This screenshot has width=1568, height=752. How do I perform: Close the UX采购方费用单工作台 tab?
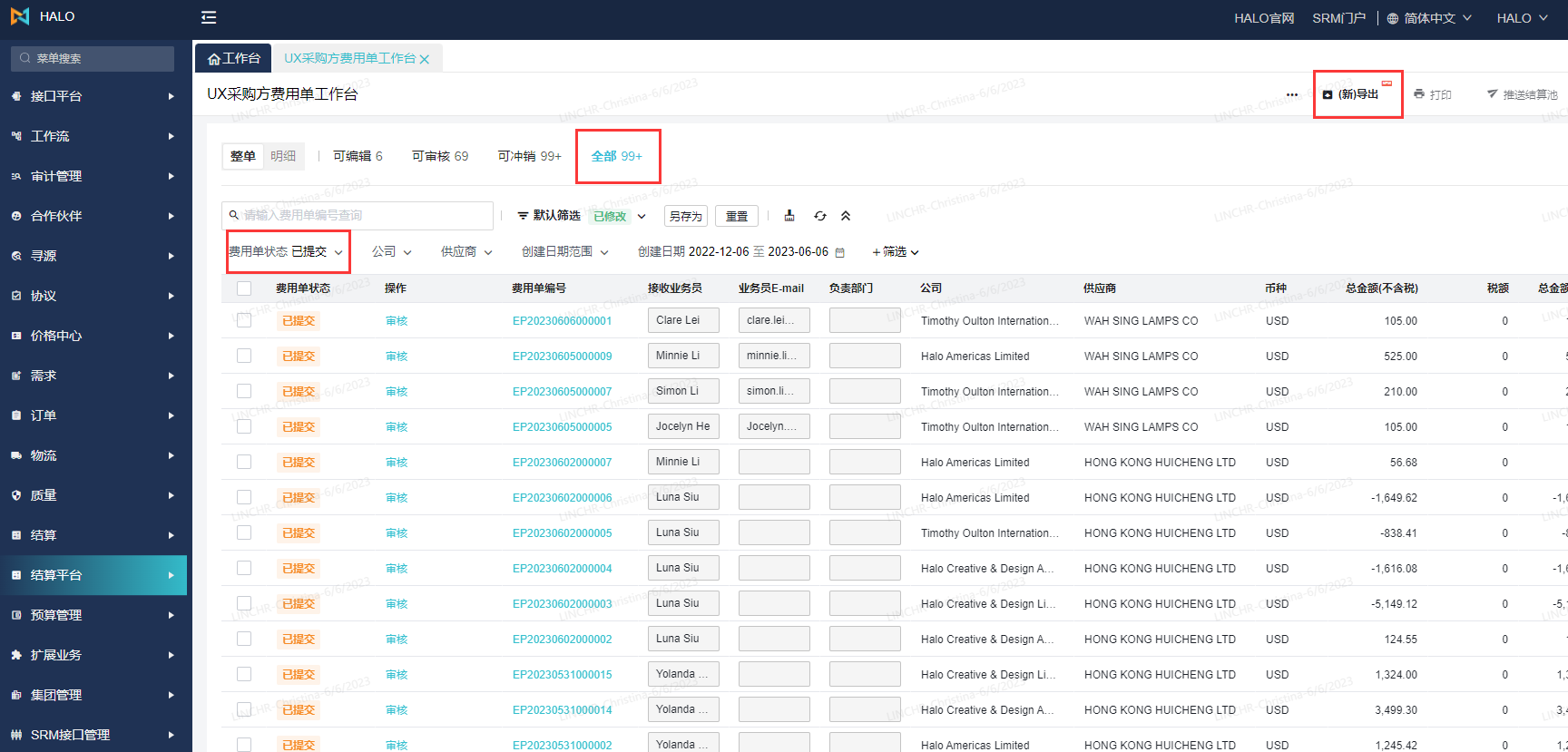(425, 59)
